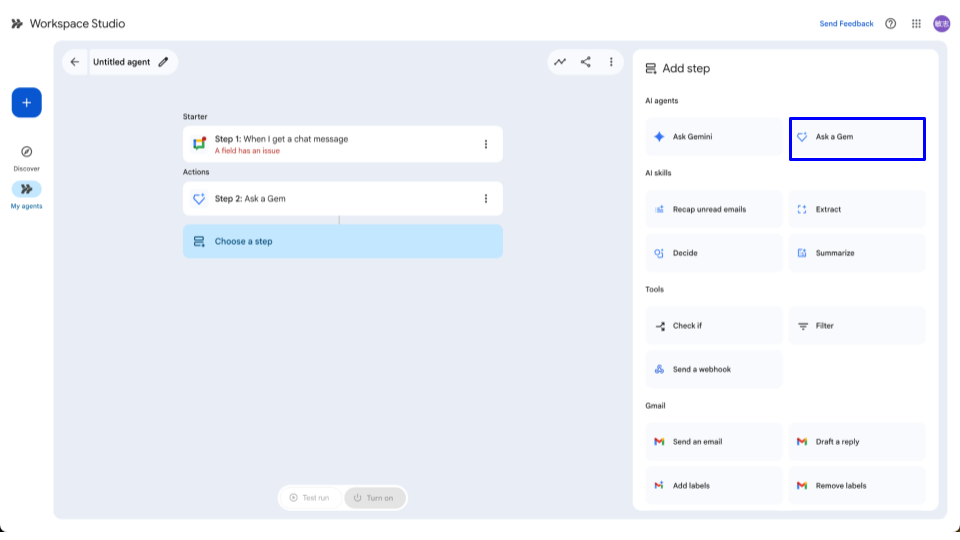This screenshot has height=540, width=960.
Task: Select the Ask Gemini step
Action: point(714,137)
